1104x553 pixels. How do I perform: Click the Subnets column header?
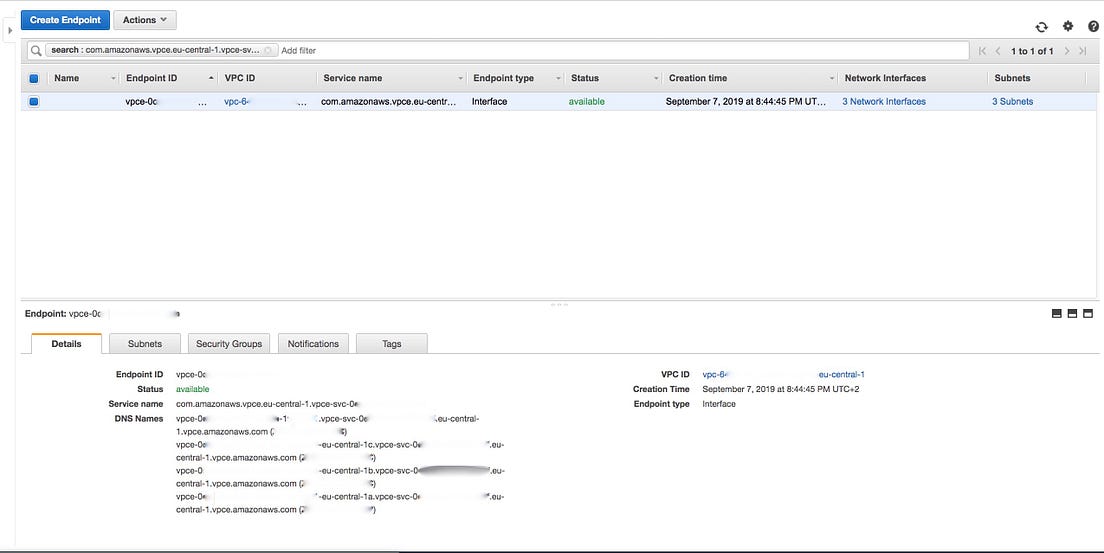pos(1012,78)
